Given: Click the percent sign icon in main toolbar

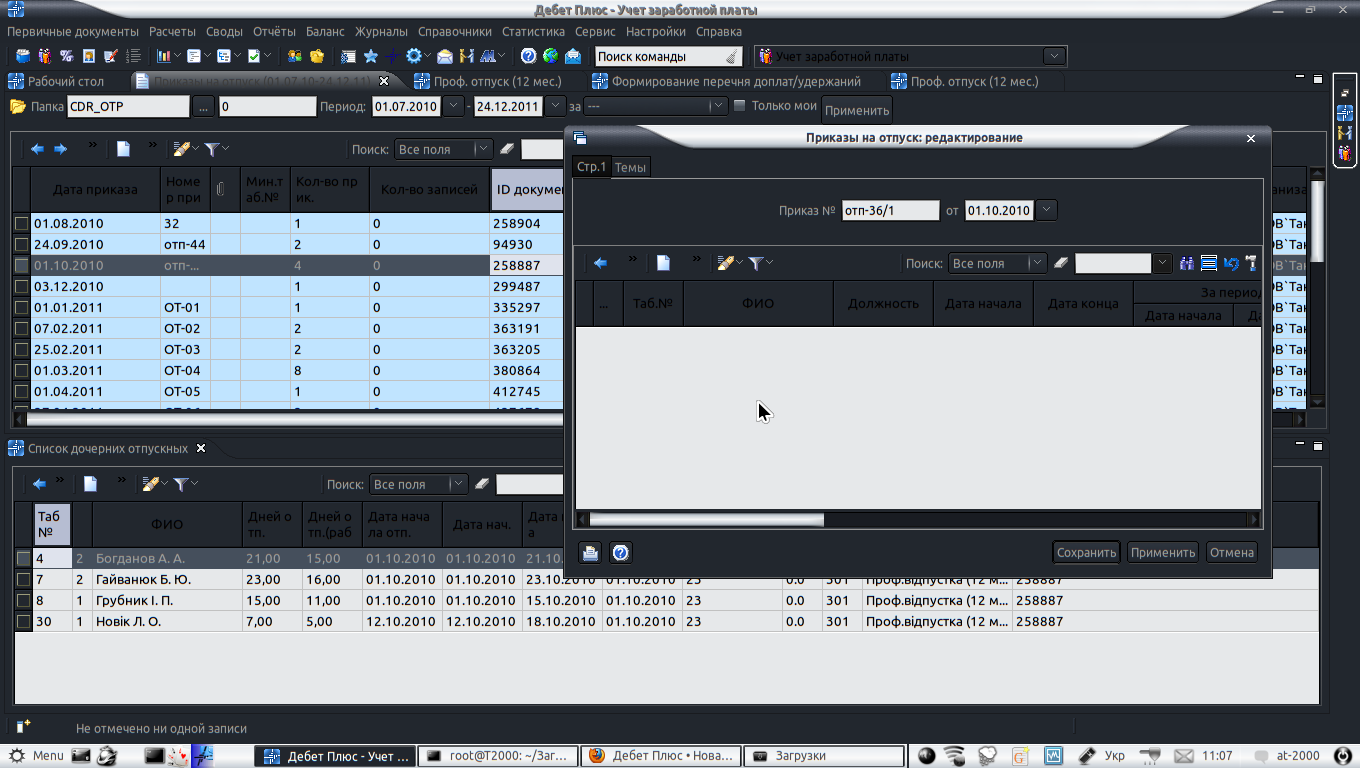Looking at the screenshot, I should (x=66, y=56).
